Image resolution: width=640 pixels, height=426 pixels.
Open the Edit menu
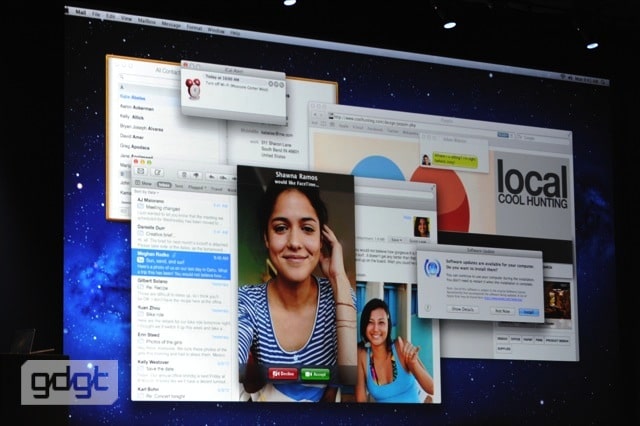click(x=110, y=16)
